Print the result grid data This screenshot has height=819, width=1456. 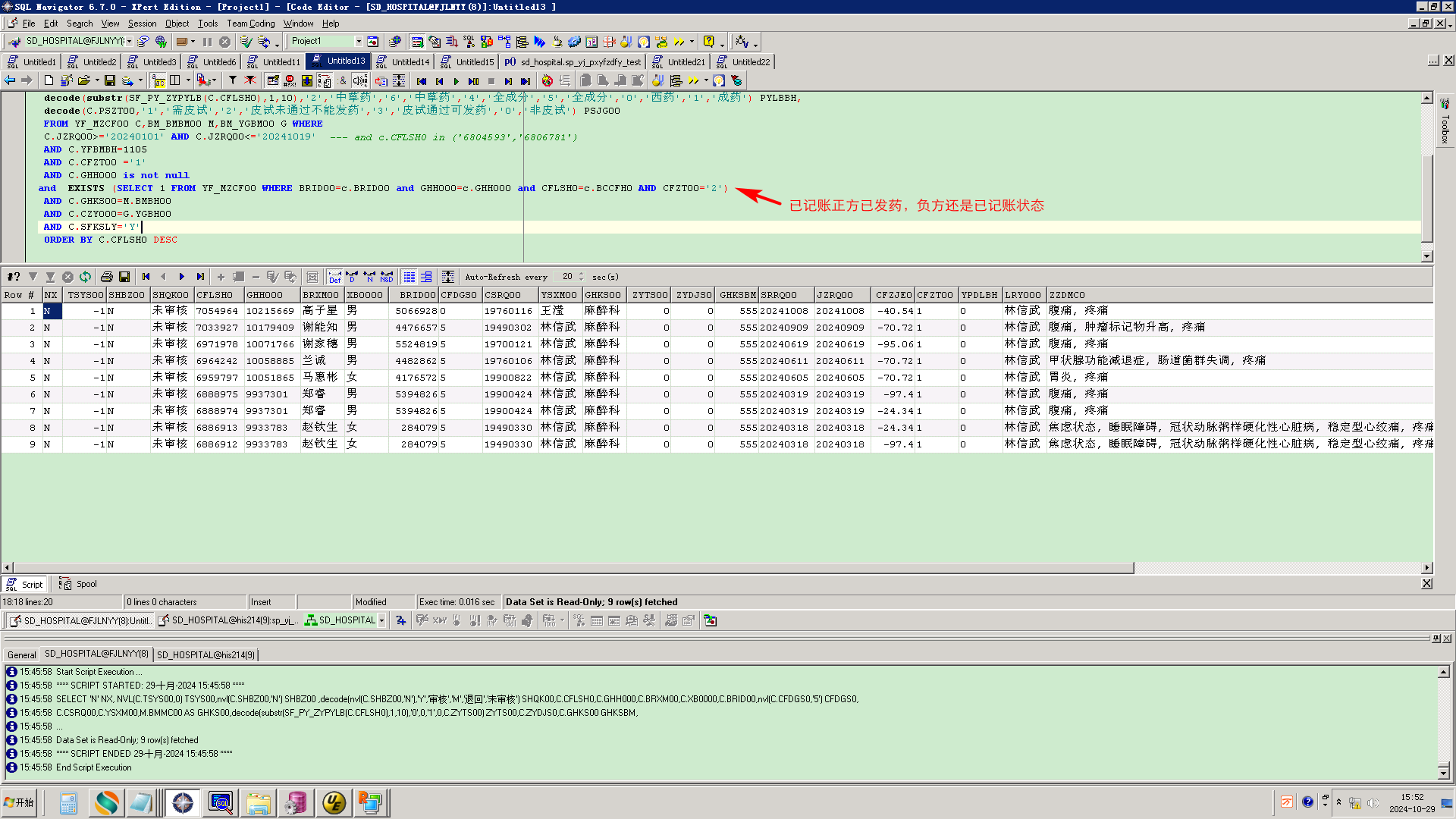point(107,277)
